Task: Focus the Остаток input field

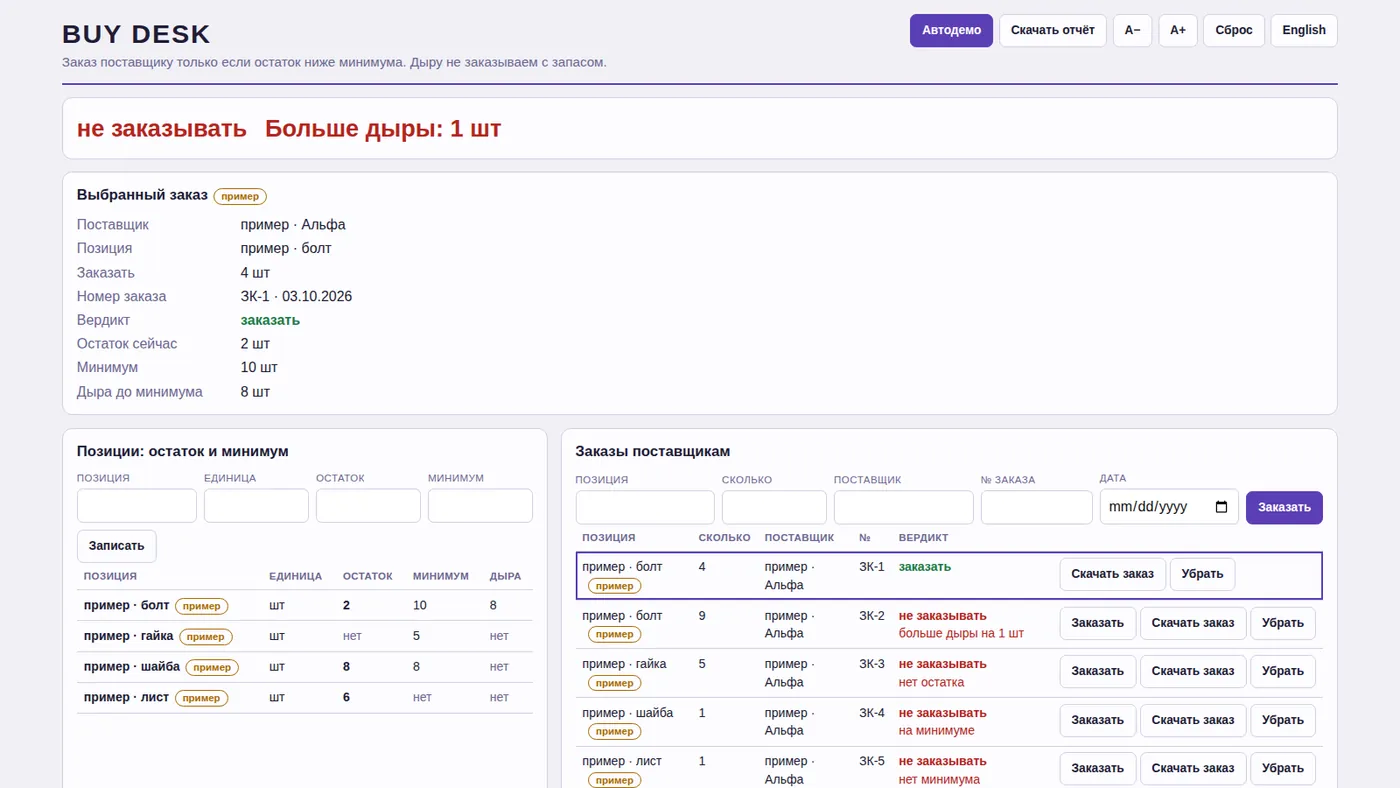Action: (368, 506)
